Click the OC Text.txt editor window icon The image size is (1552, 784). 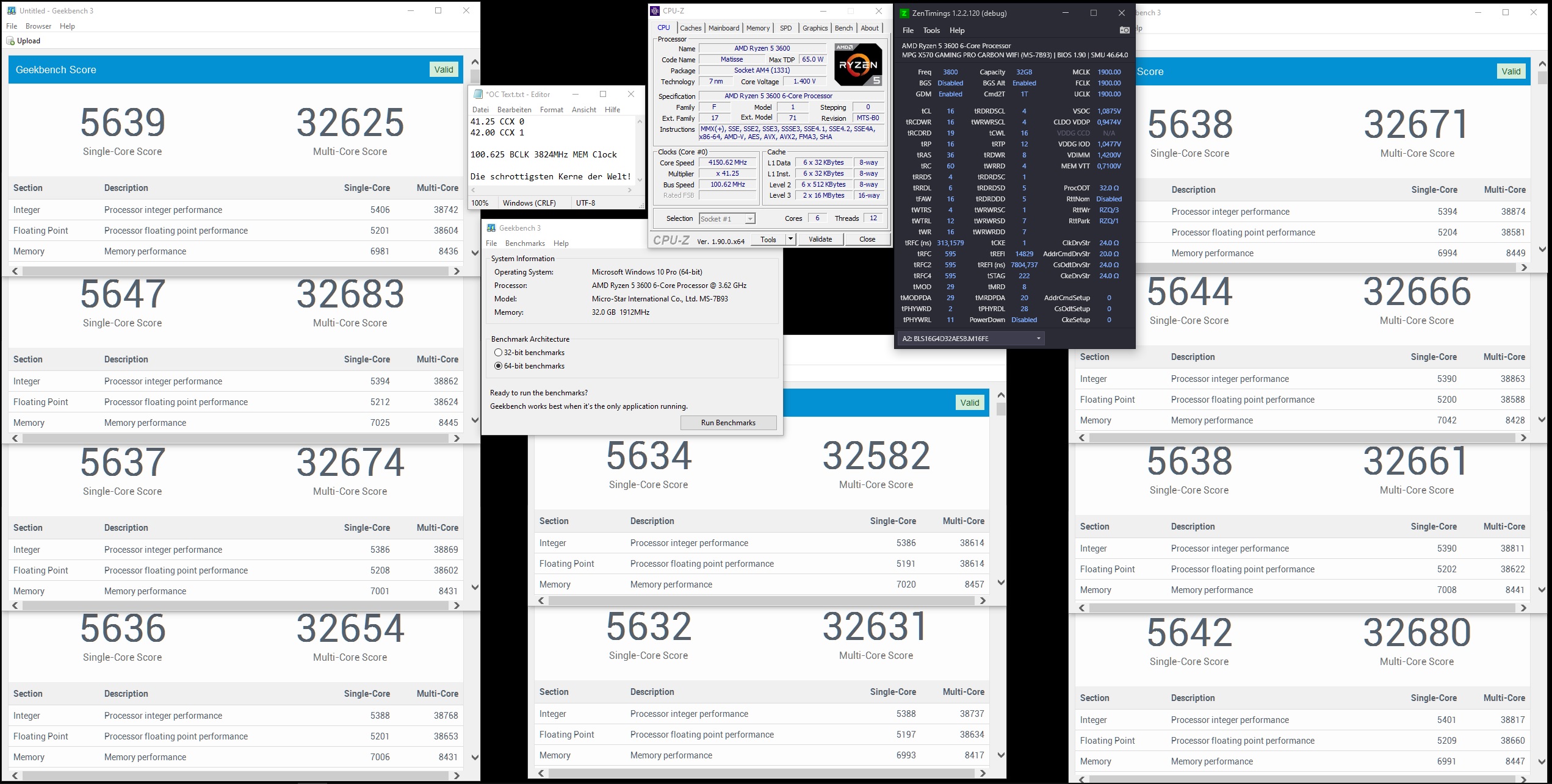click(478, 95)
